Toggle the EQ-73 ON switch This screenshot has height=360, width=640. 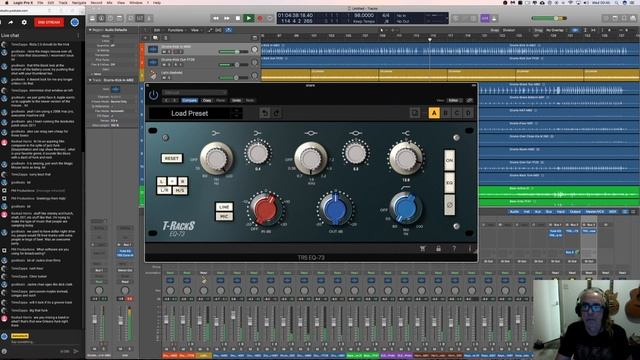click(x=449, y=160)
